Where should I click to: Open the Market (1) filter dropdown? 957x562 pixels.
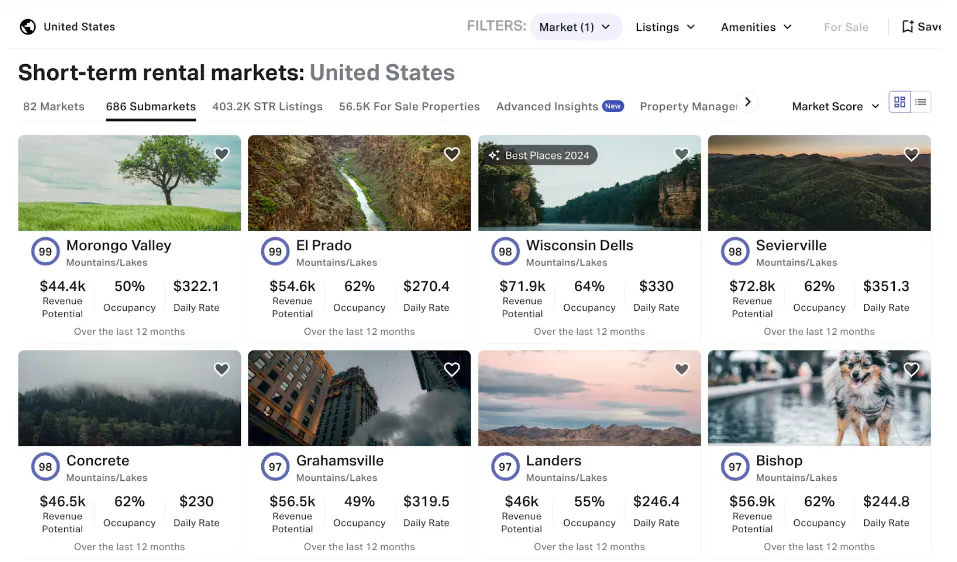pos(576,27)
